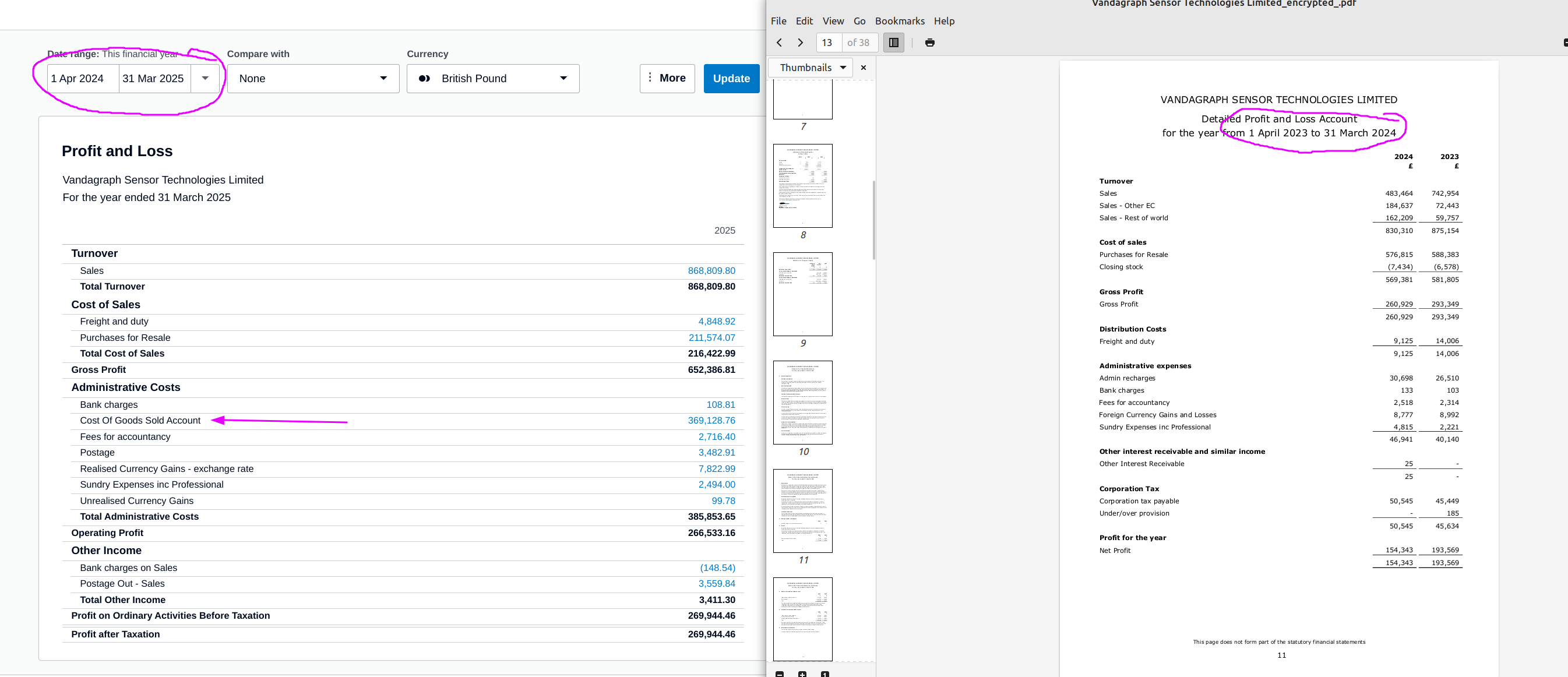
Task: Zoom in thumbnails with plus icon
Action: point(802,674)
